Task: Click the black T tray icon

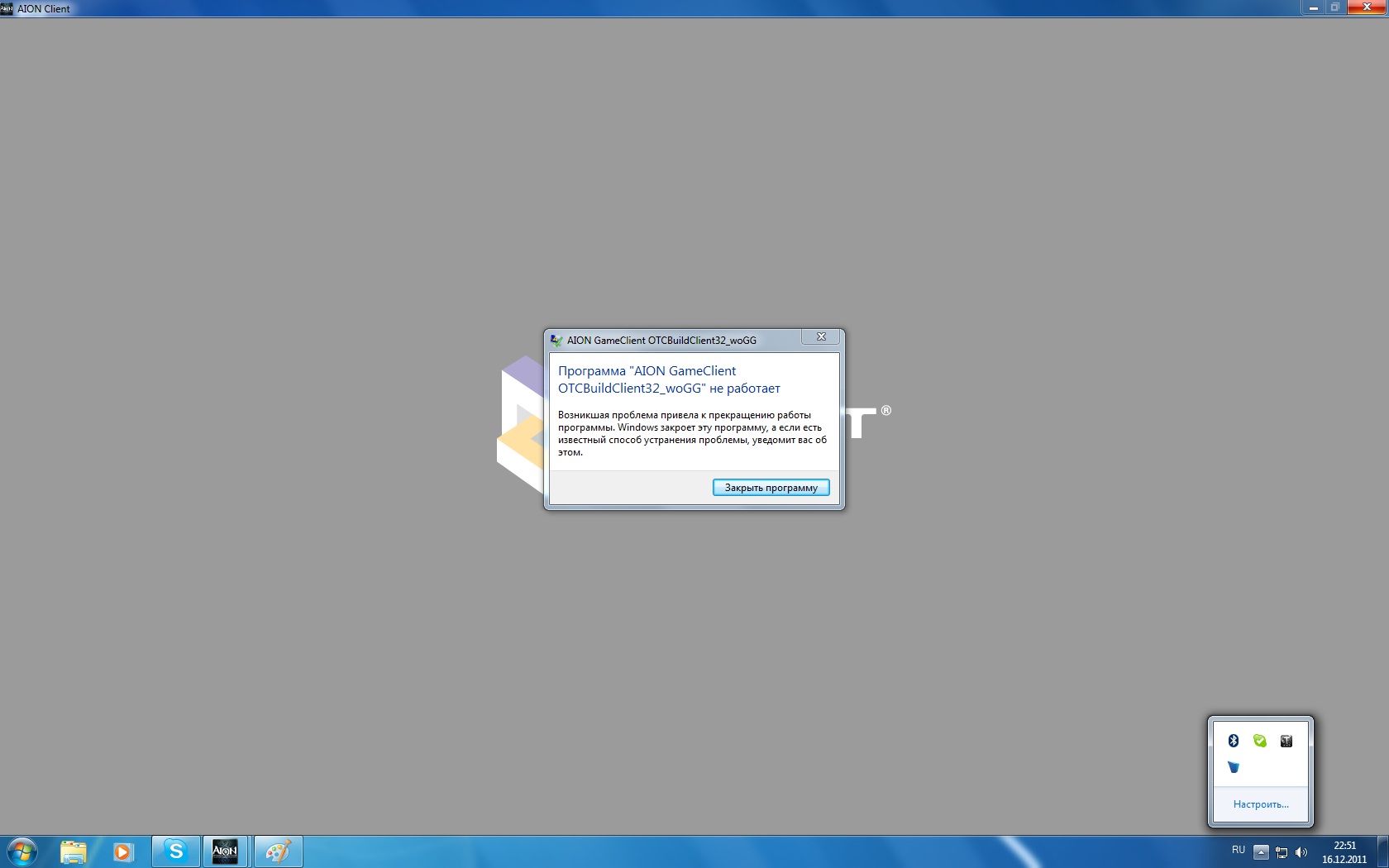Action: click(x=1286, y=741)
